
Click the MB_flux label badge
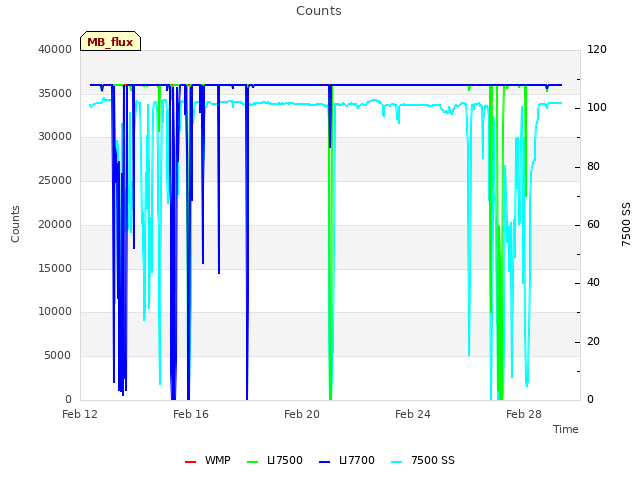coord(110,41)
